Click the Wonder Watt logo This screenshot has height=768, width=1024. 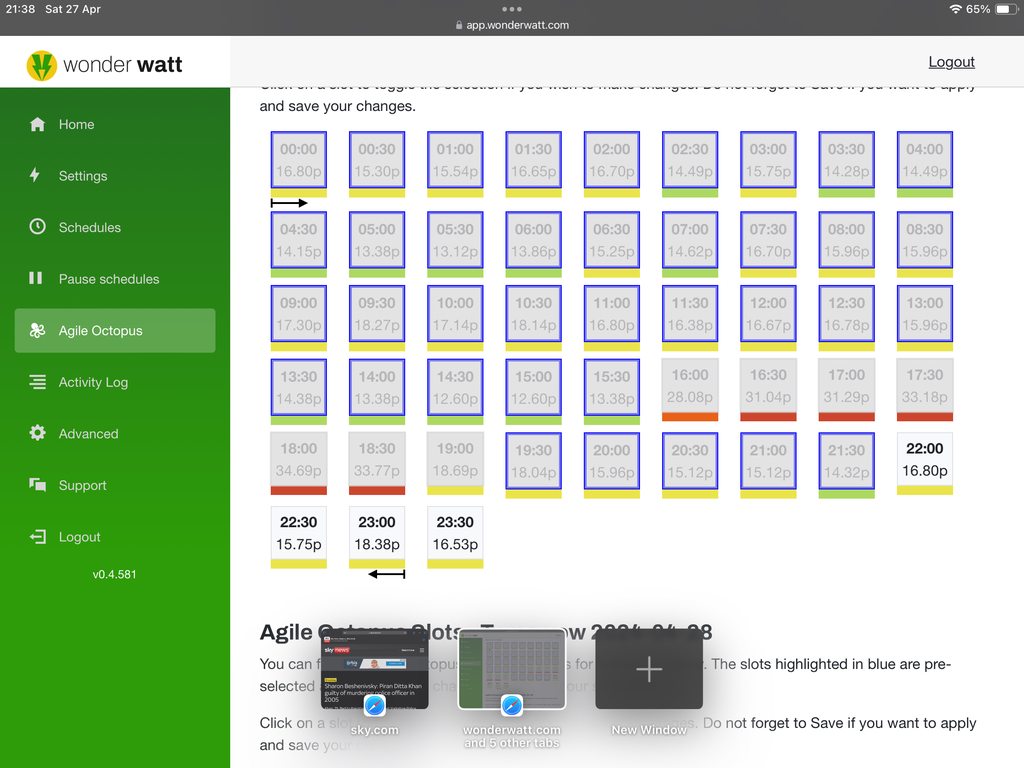[105, 66]
